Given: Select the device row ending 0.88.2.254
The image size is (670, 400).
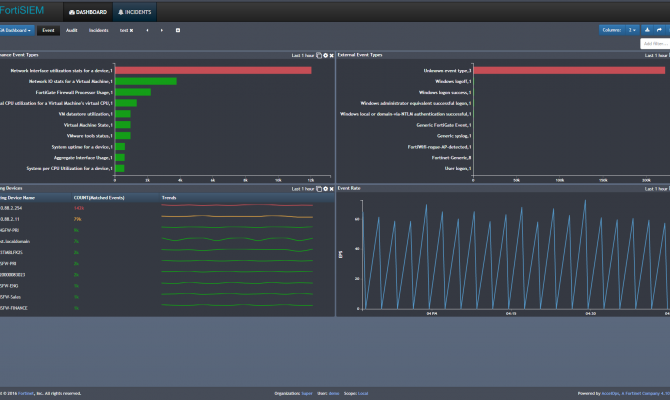Looking at the screenshot, I should pos(167,208).
